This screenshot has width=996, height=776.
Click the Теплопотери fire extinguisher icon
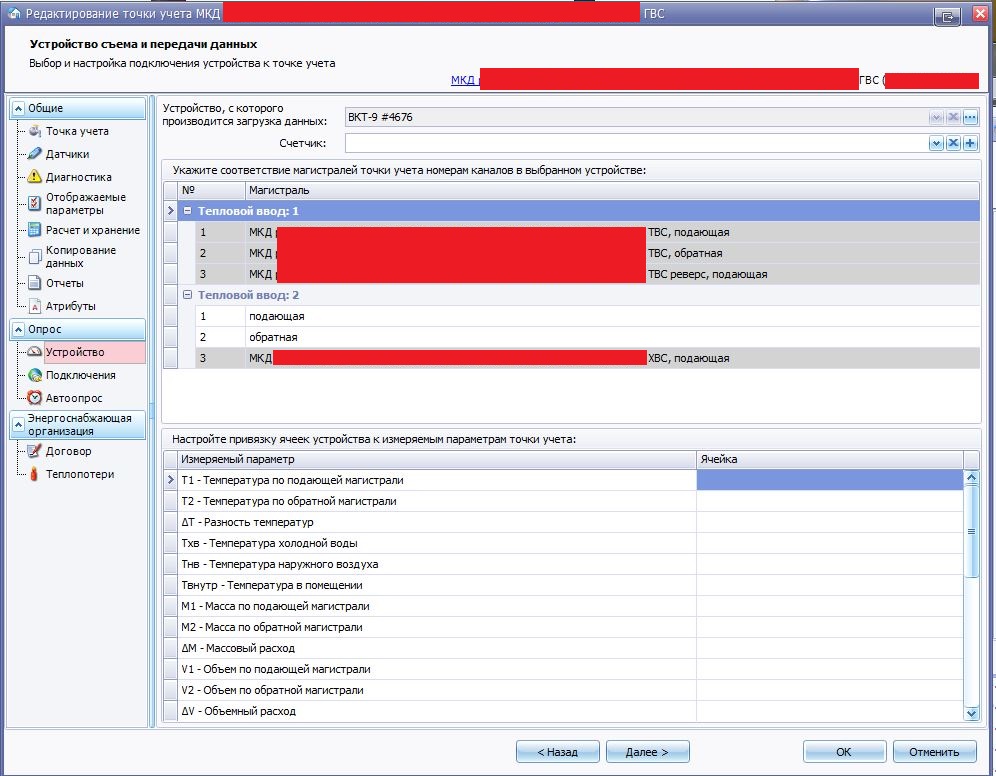coord(35,474)
